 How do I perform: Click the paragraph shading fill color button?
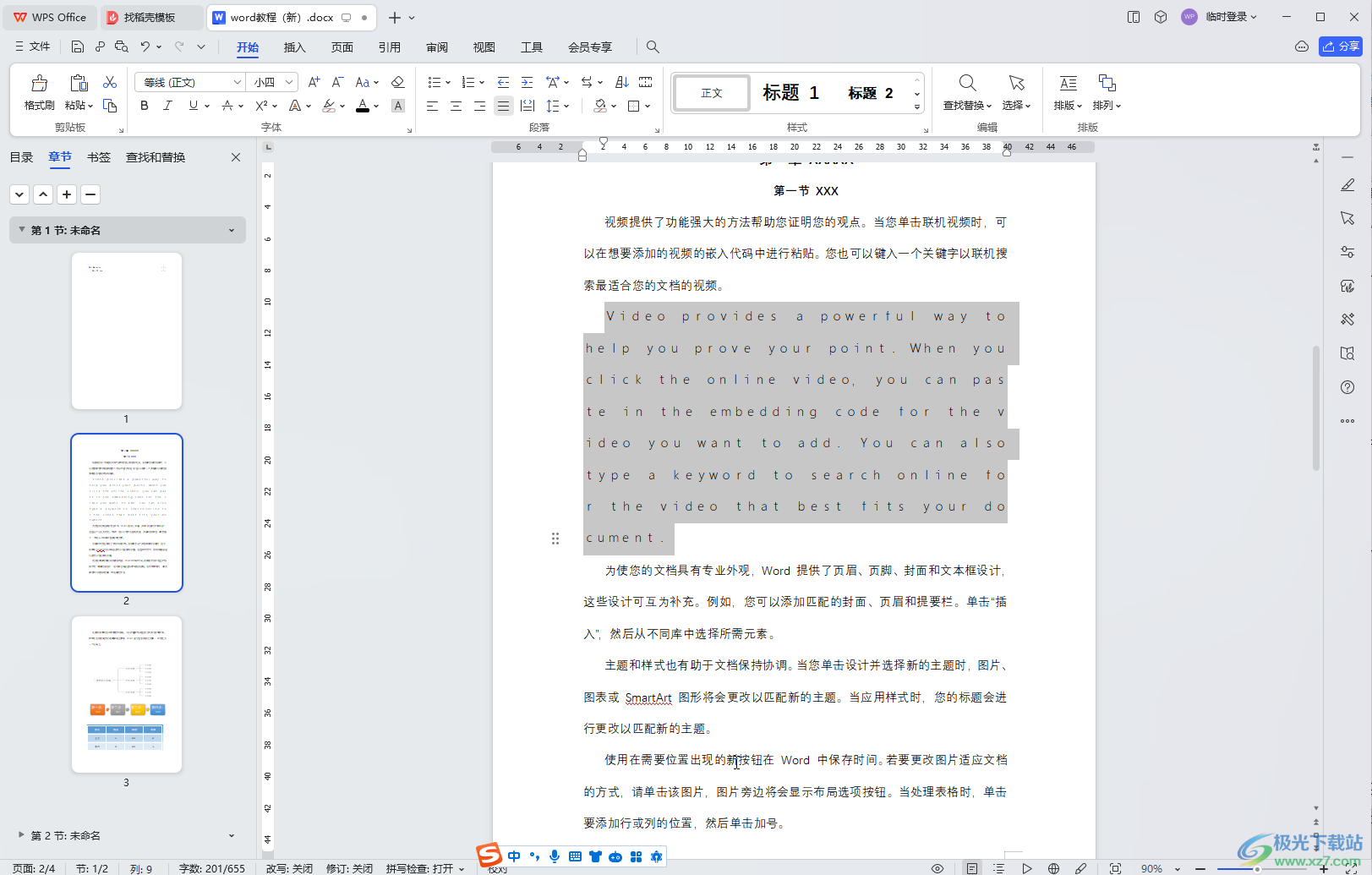pos(599,106)
